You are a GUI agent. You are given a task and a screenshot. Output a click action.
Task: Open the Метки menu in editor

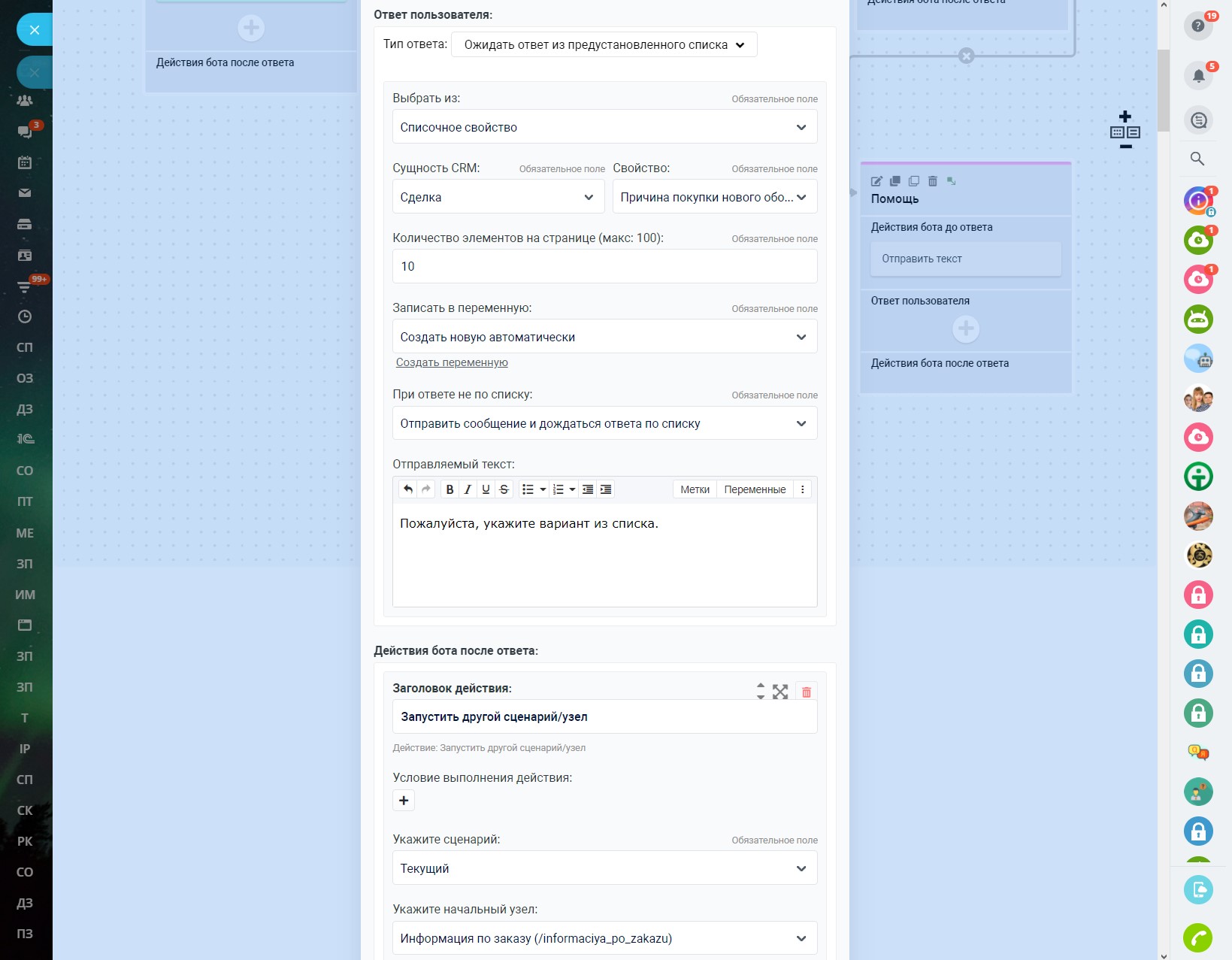tap(695, 489)
